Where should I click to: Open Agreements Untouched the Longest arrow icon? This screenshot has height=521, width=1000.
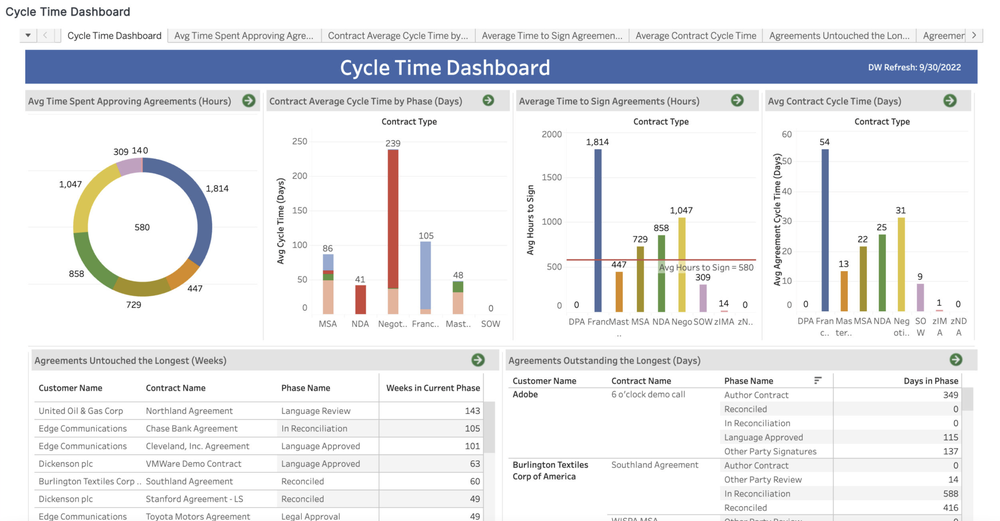pos(478,360)
